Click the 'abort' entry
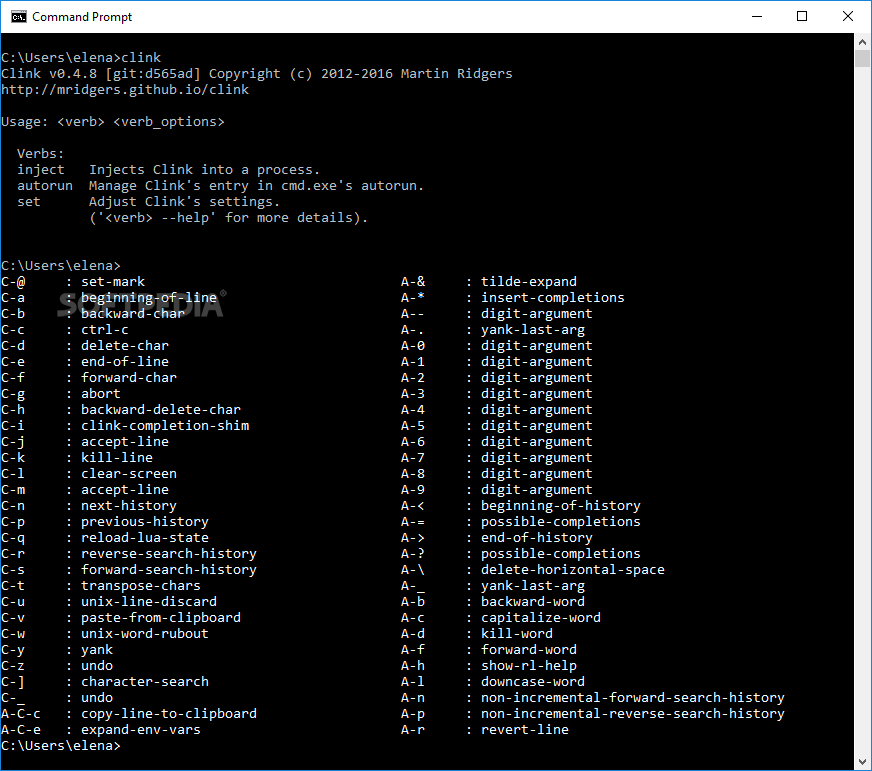872x771 pixels. (x=101, y=394)
